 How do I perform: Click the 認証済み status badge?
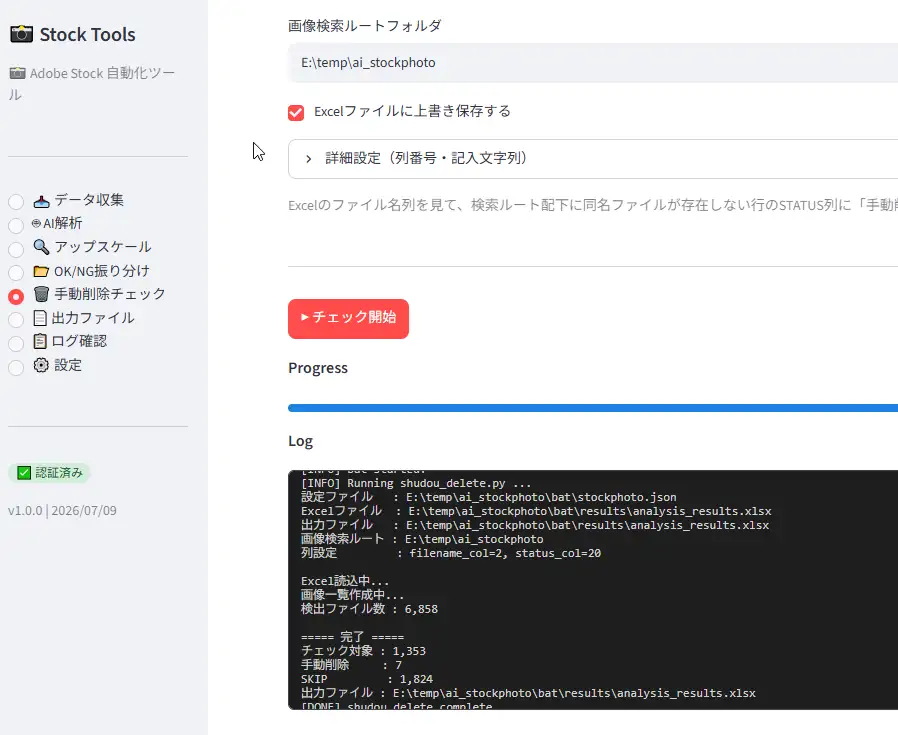click(49, 473)
